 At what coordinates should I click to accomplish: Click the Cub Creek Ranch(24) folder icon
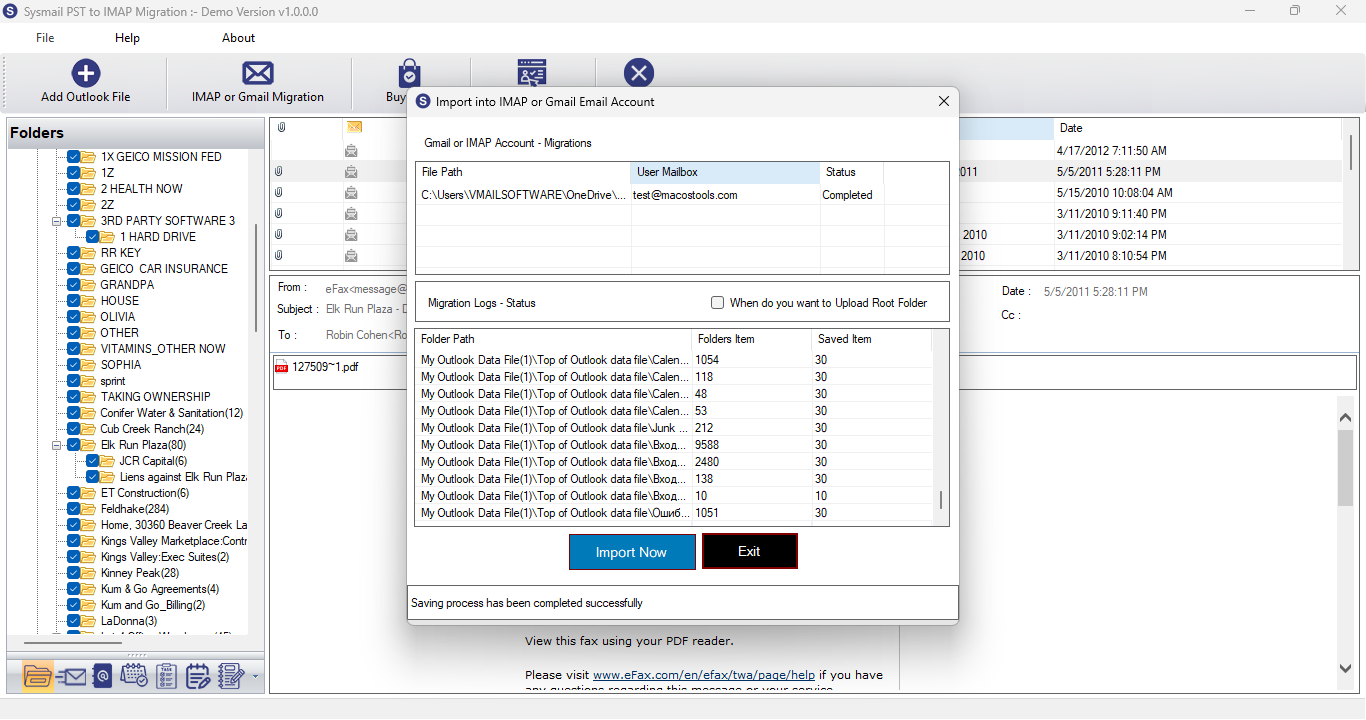point(89,429)
